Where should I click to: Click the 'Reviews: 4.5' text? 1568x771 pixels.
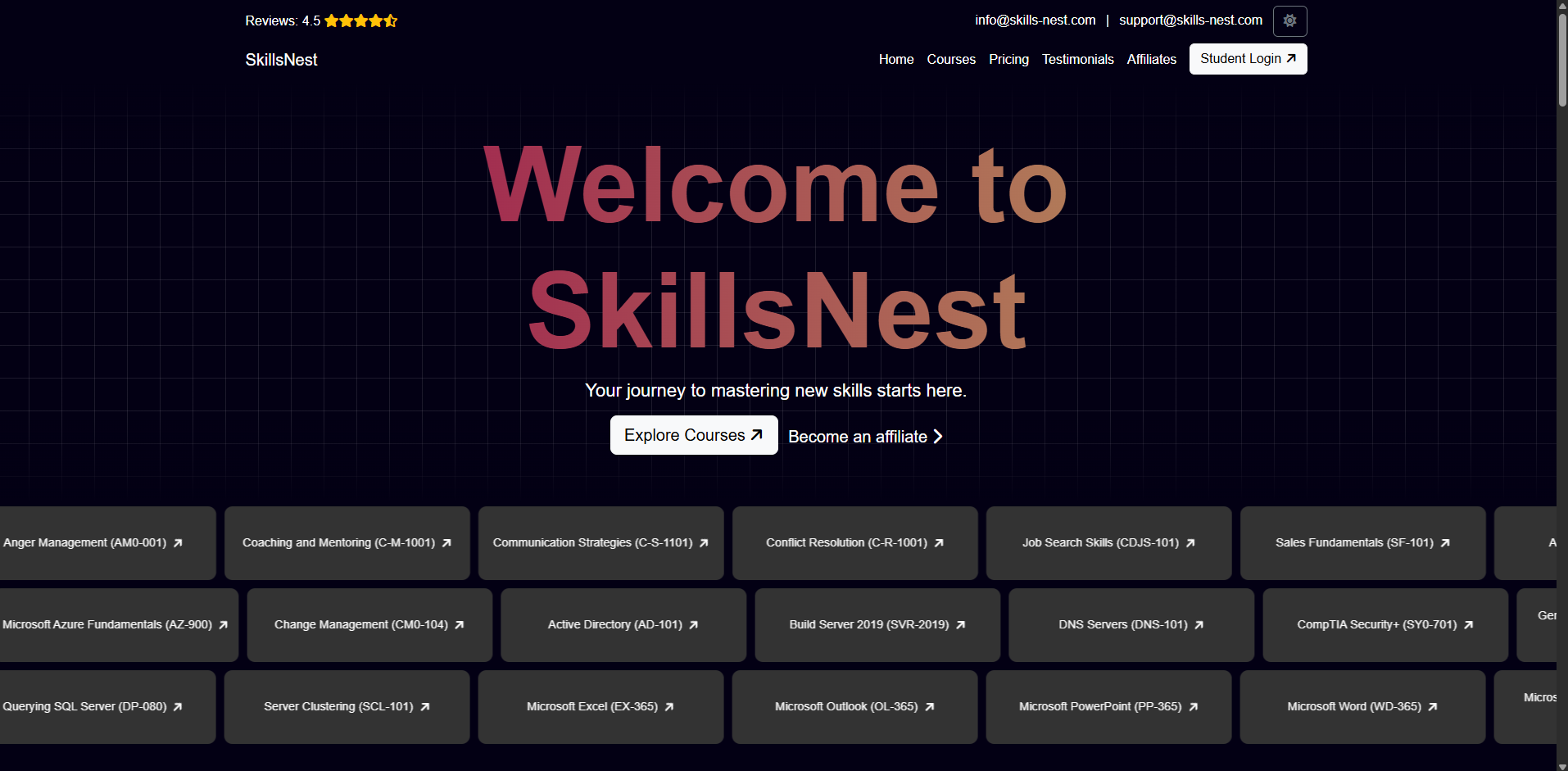click(x=283, y=20)
